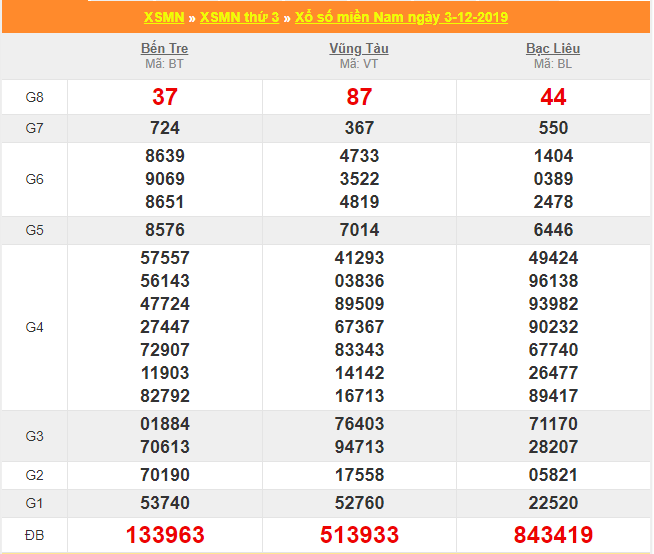Open the Bến Tre province link

165,48
